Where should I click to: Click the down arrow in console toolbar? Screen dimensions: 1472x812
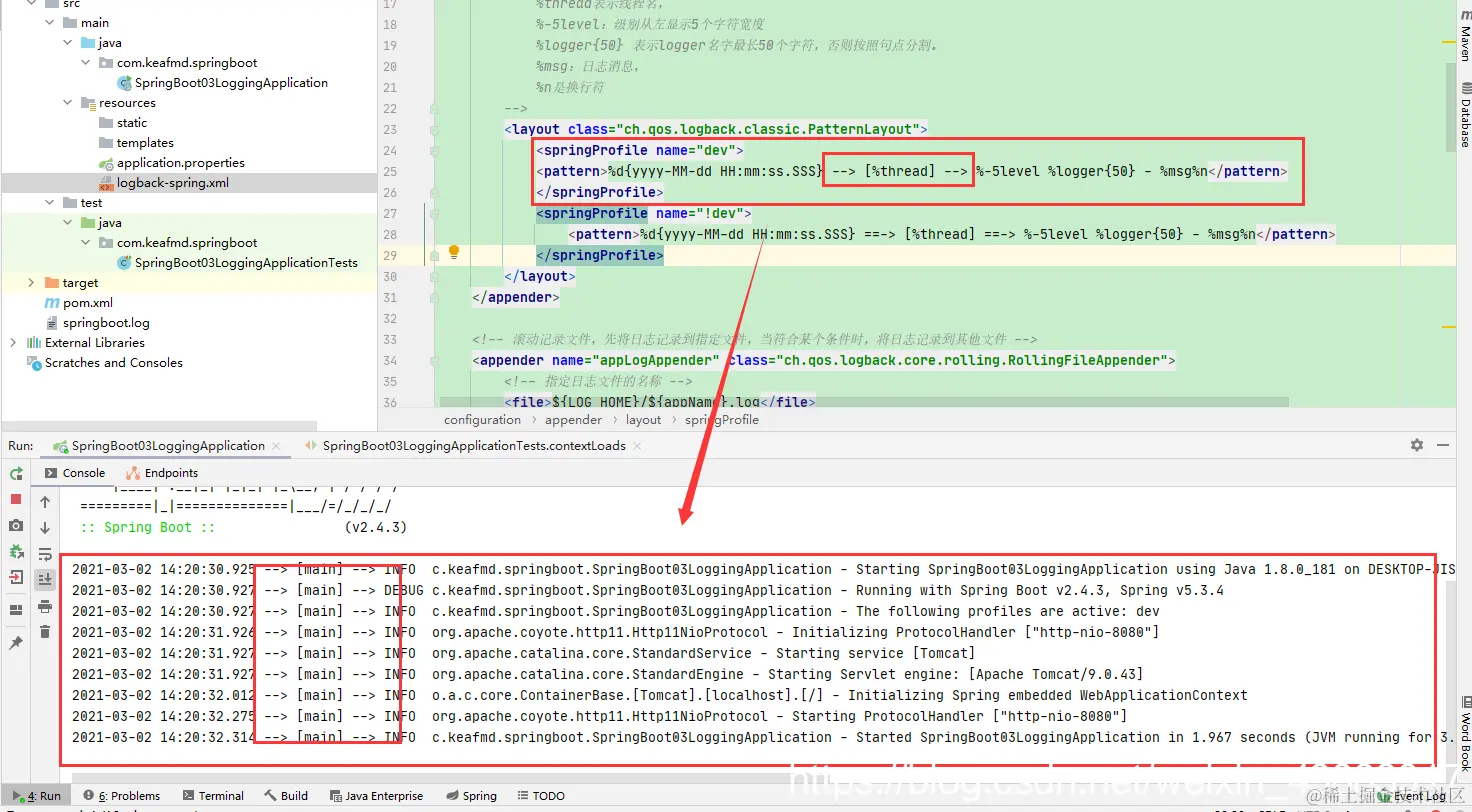pos(45,528)
